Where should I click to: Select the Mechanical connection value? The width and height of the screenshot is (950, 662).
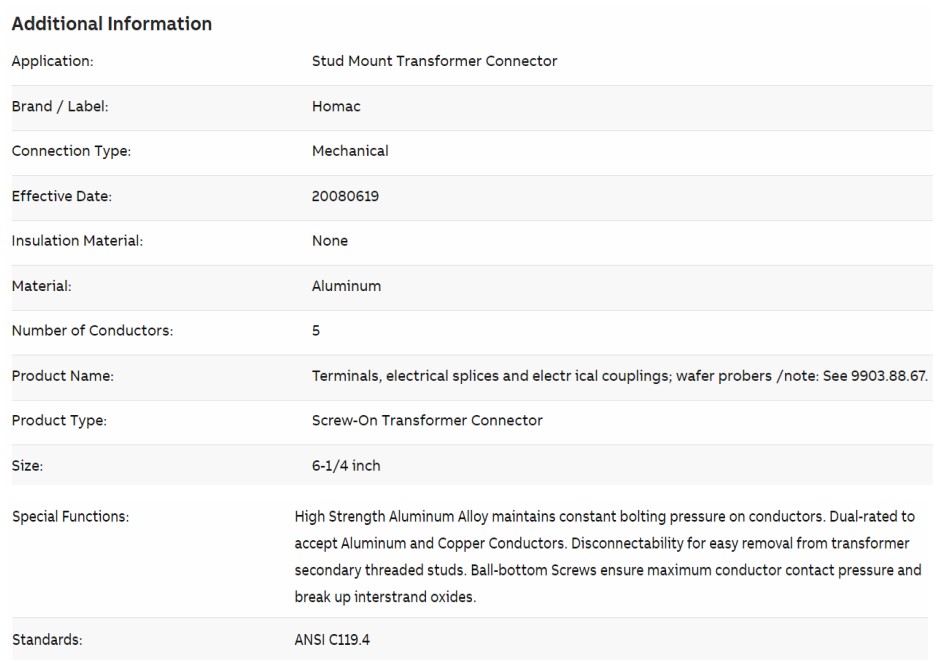click(350, 151)
